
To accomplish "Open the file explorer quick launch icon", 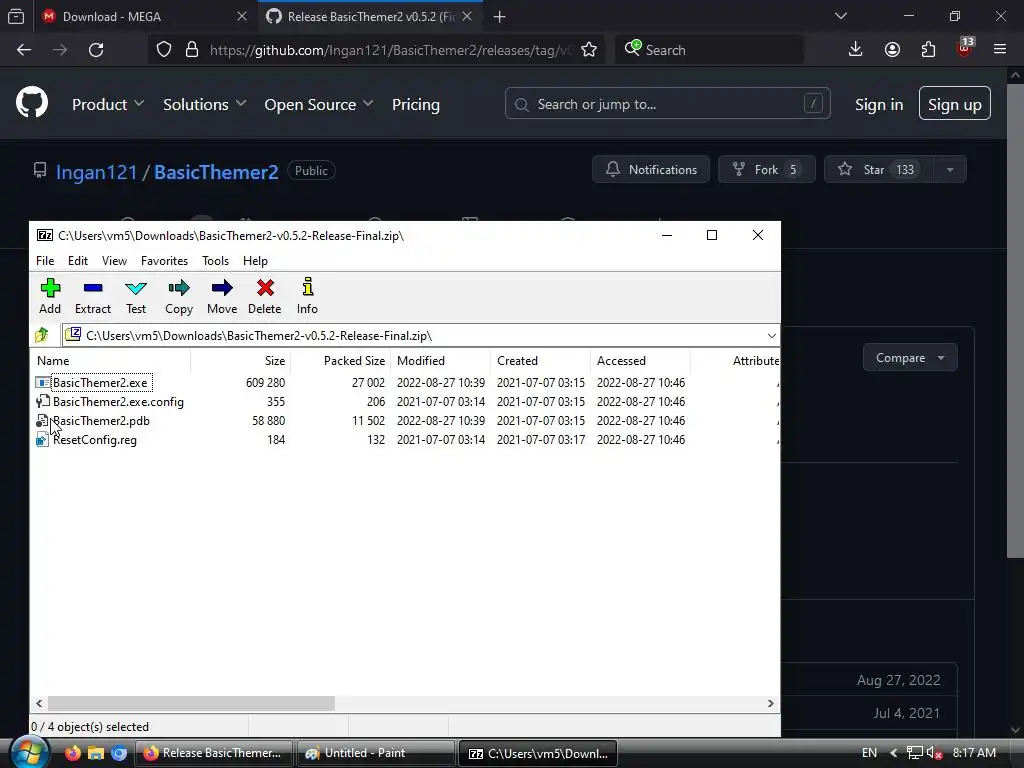I will point(96,753).
